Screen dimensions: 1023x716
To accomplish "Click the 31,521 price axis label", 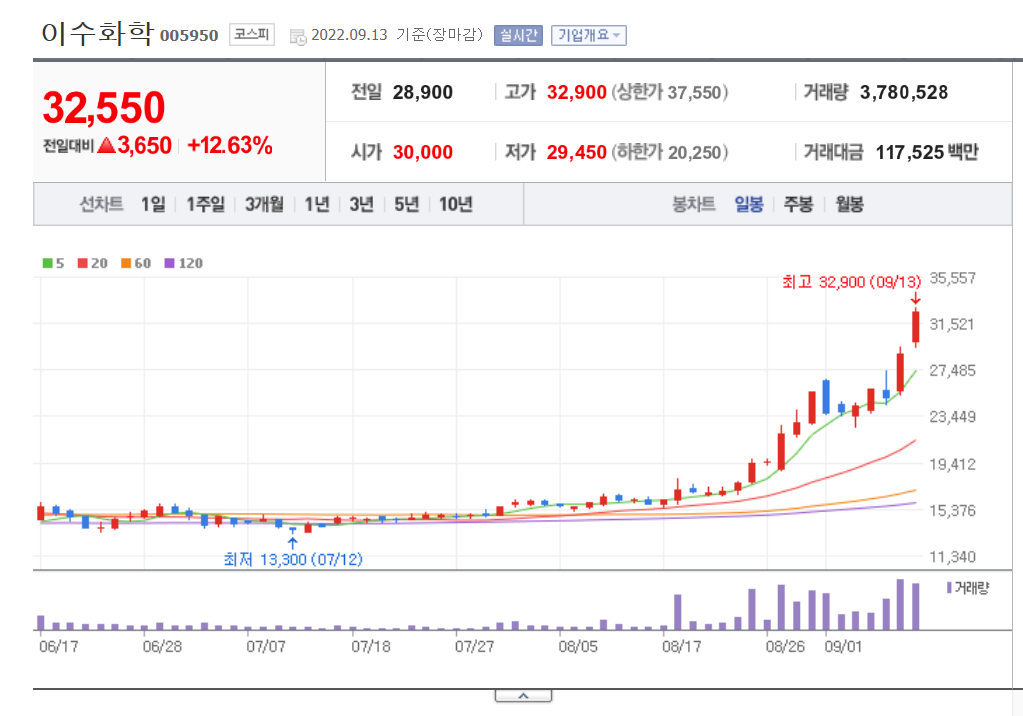I will pyautogui.click(x=953, y=324).
